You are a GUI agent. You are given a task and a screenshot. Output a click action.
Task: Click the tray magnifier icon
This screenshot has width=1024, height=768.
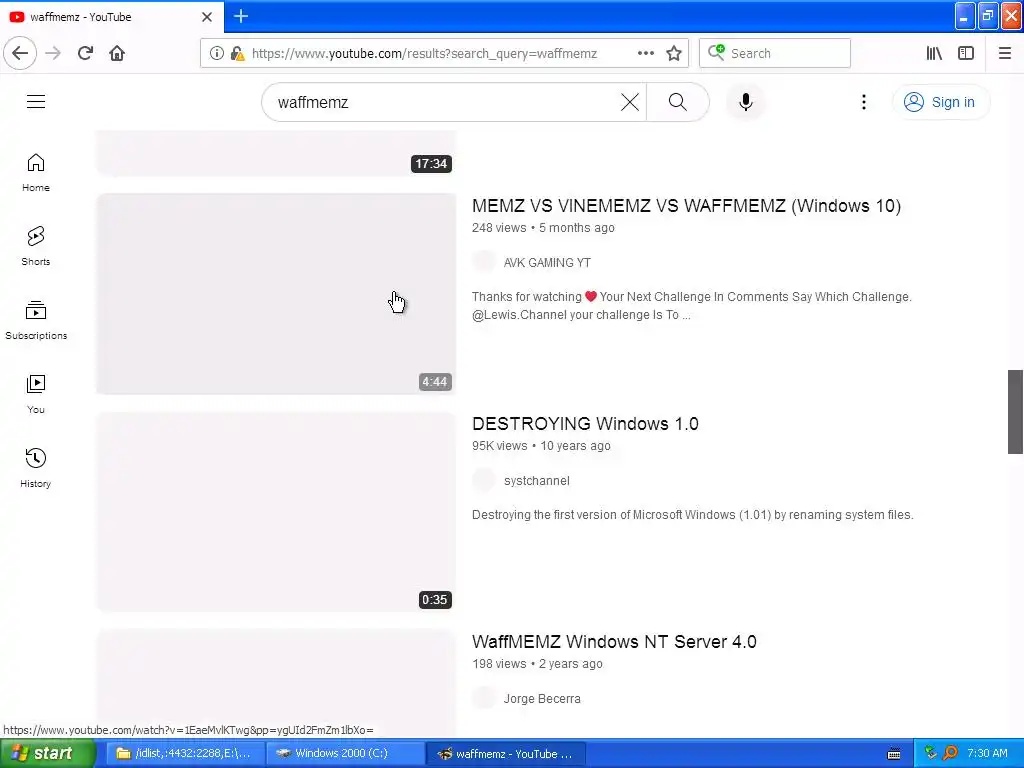[950, 754]
